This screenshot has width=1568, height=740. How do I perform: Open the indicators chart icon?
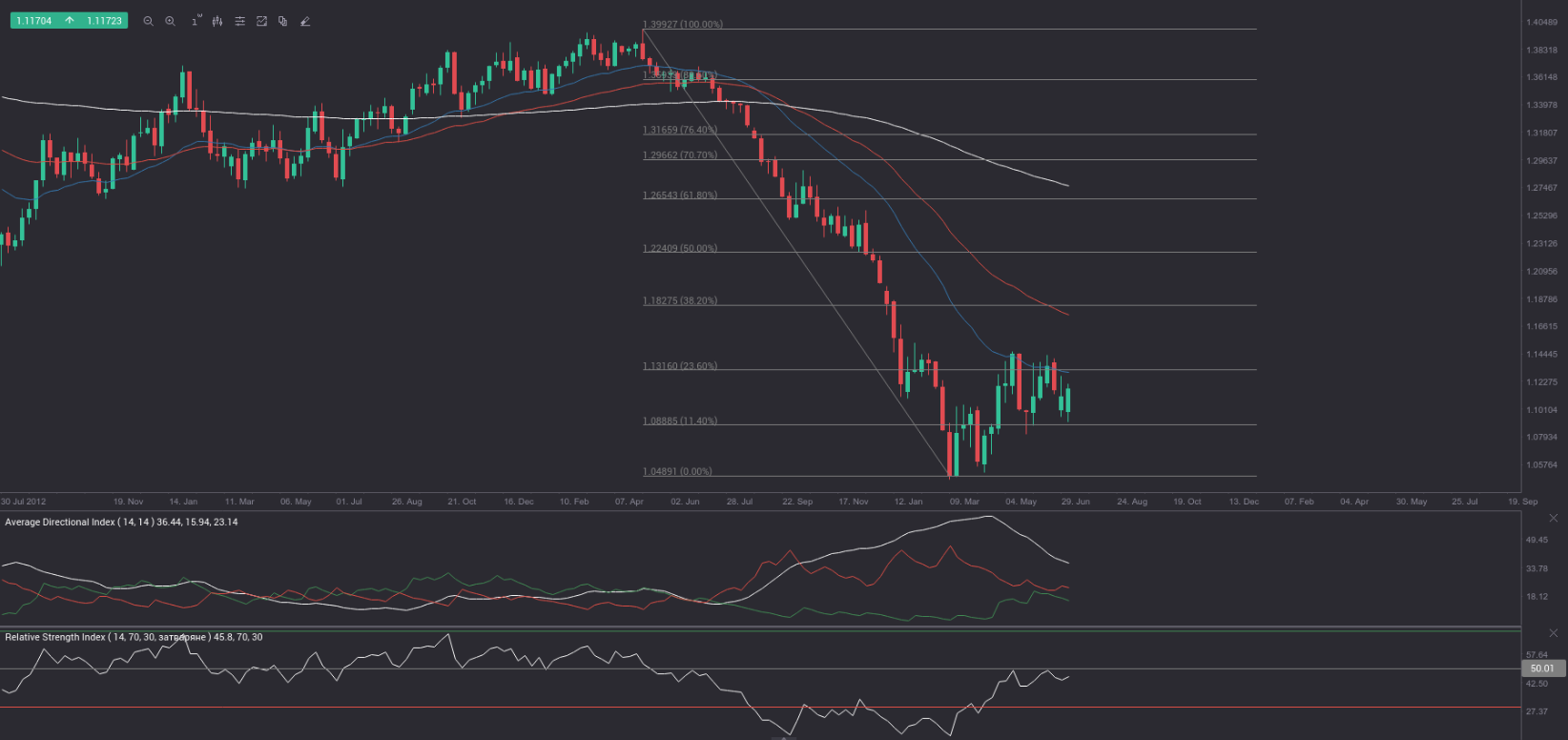[261, 21]
